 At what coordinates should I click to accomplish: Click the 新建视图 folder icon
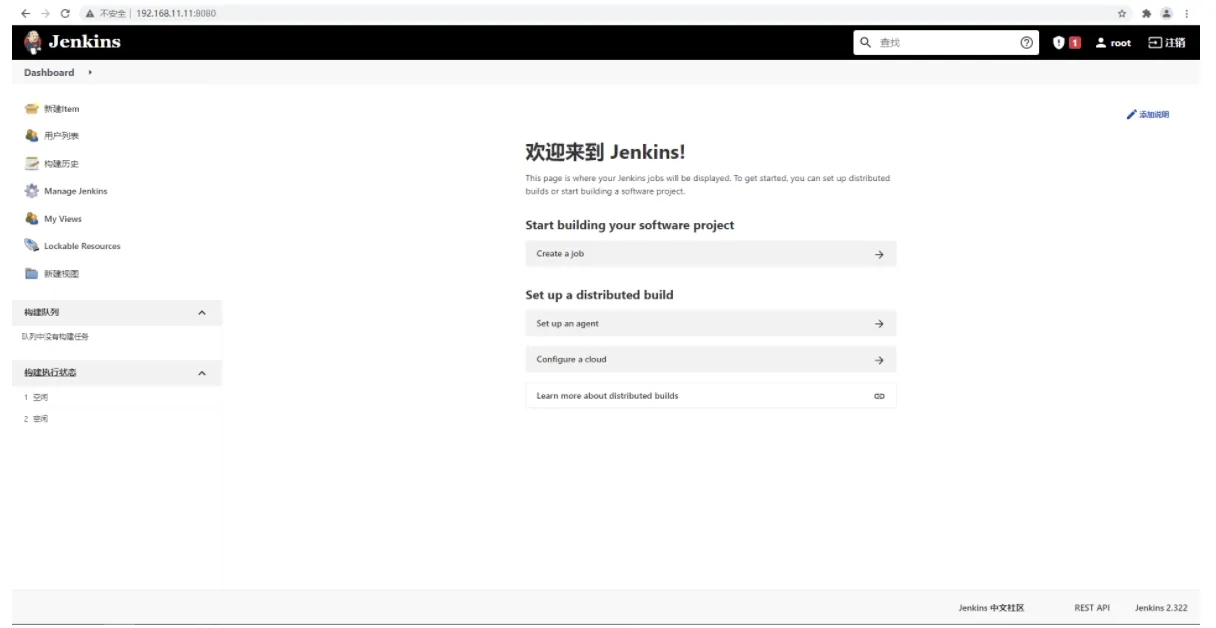coord(31,274)
